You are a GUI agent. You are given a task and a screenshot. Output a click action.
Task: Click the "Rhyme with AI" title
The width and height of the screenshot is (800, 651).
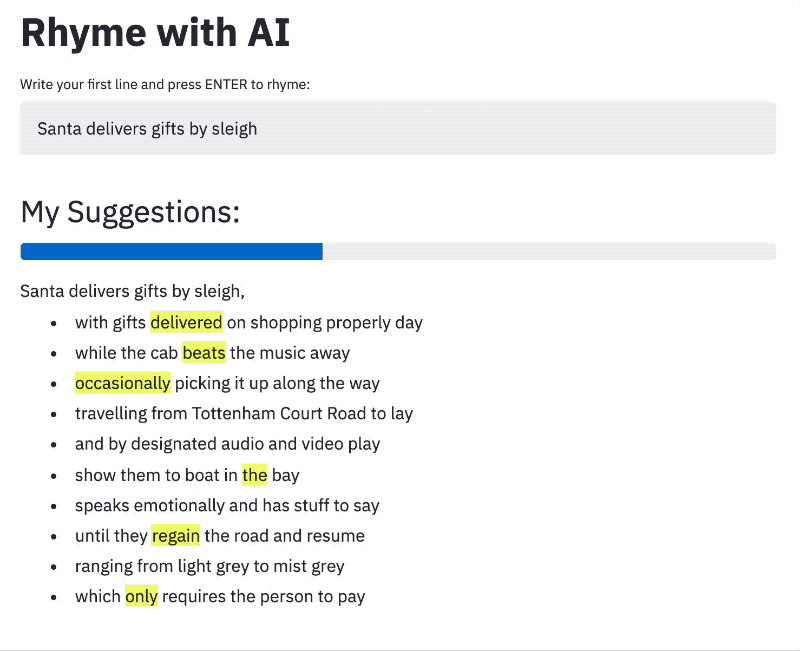pos(155,33)
